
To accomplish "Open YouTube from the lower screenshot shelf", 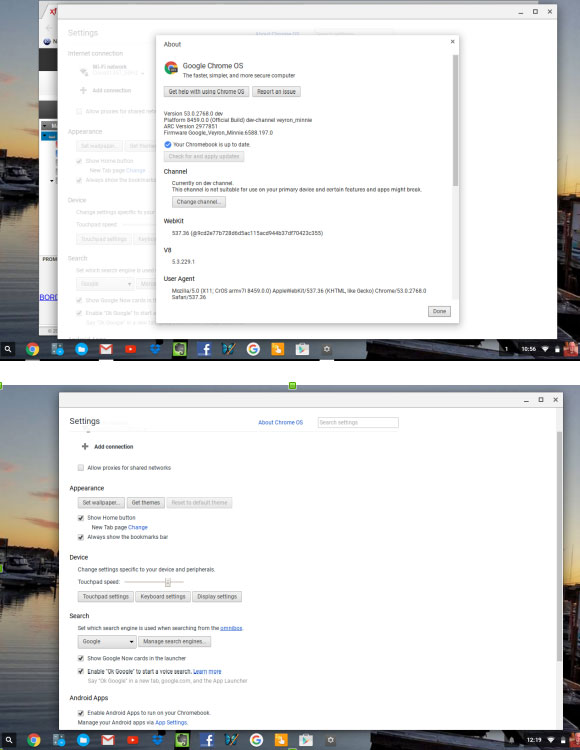I will [132, 740].
